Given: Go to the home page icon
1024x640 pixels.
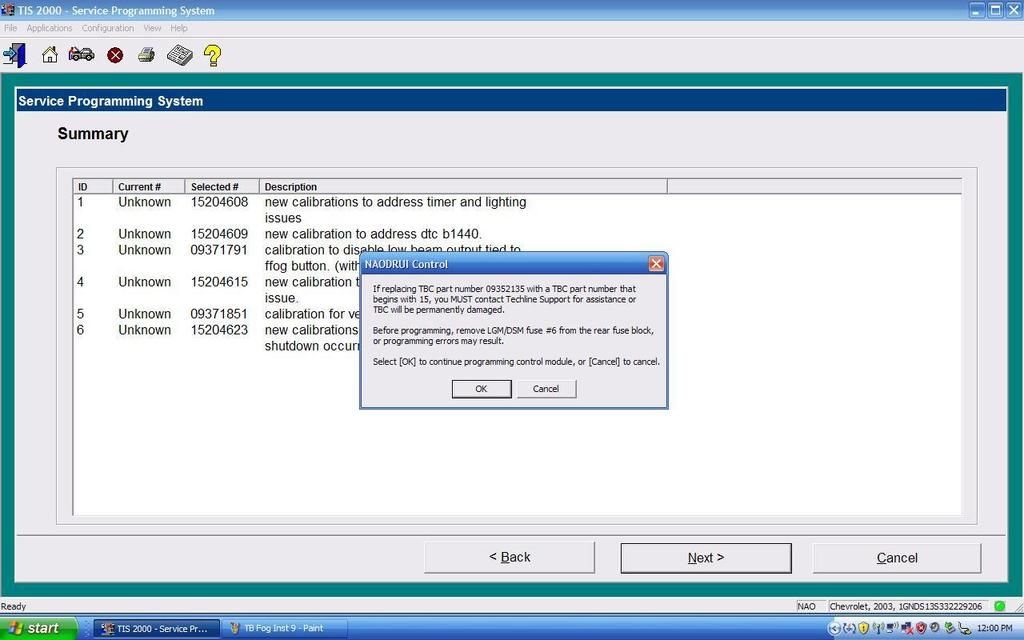Looking at the screenshot, I should tap(50, 55).
